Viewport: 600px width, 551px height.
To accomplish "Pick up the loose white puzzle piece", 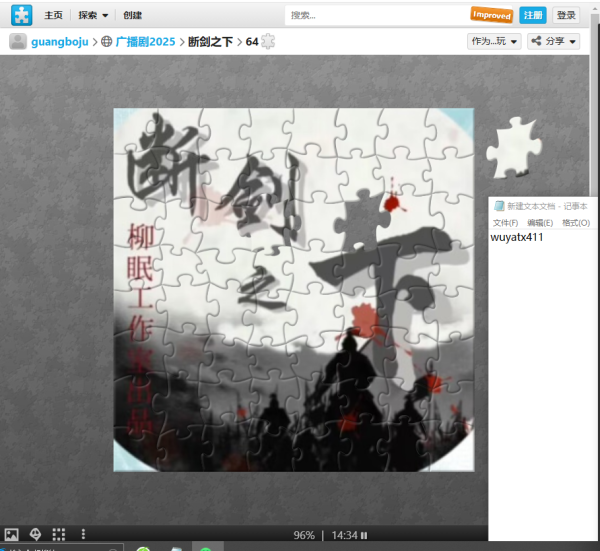I will pyautogui.click(x=514, y=148).
